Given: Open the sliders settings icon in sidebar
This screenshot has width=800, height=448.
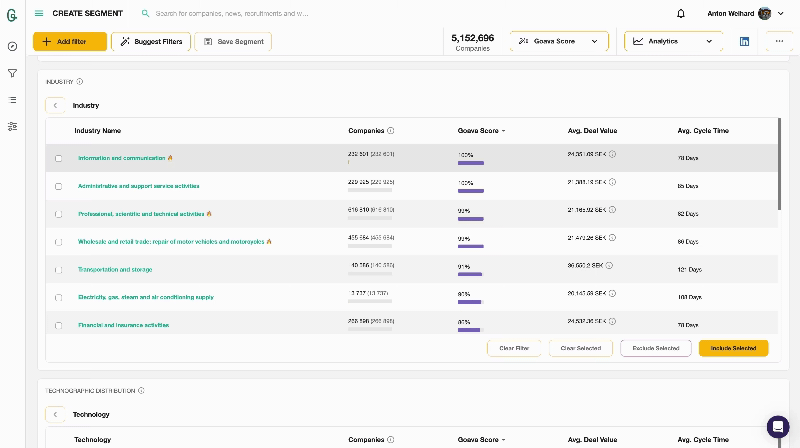Looking at the screenshot, I should coord(12,127).
